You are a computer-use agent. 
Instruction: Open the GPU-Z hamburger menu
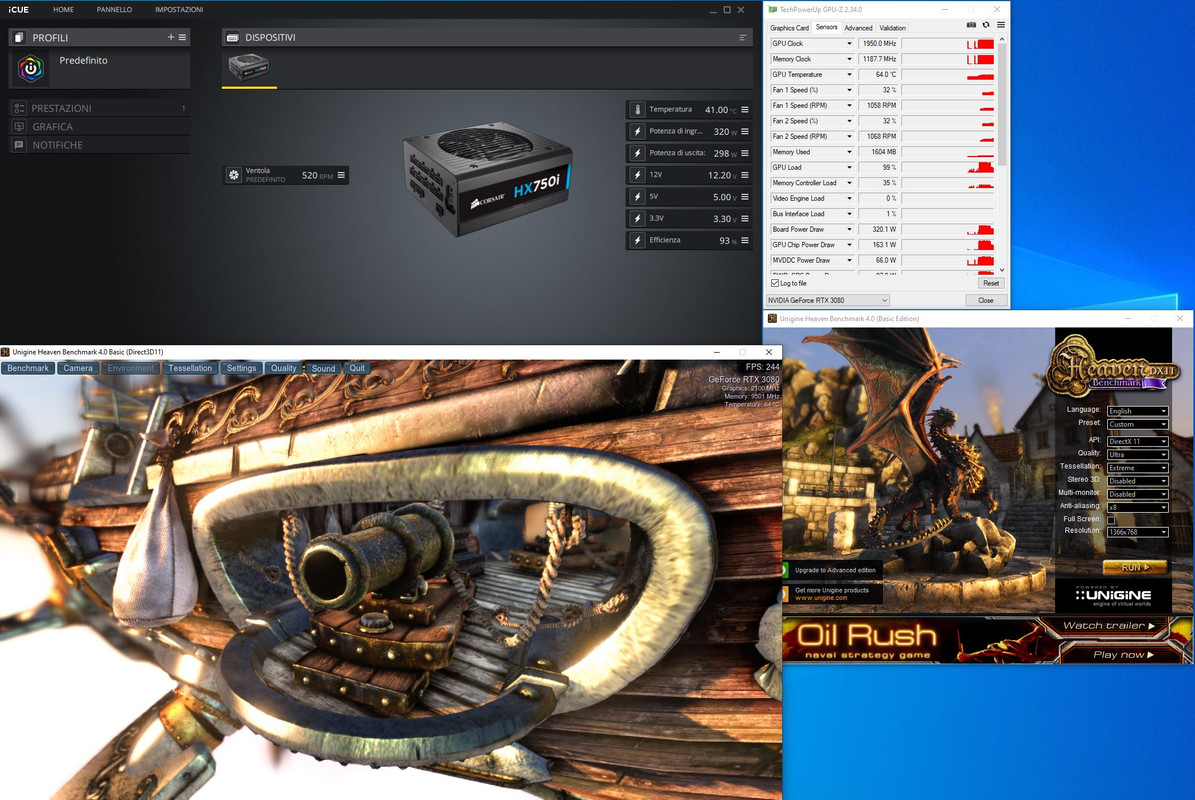(x=1001, y=25)
